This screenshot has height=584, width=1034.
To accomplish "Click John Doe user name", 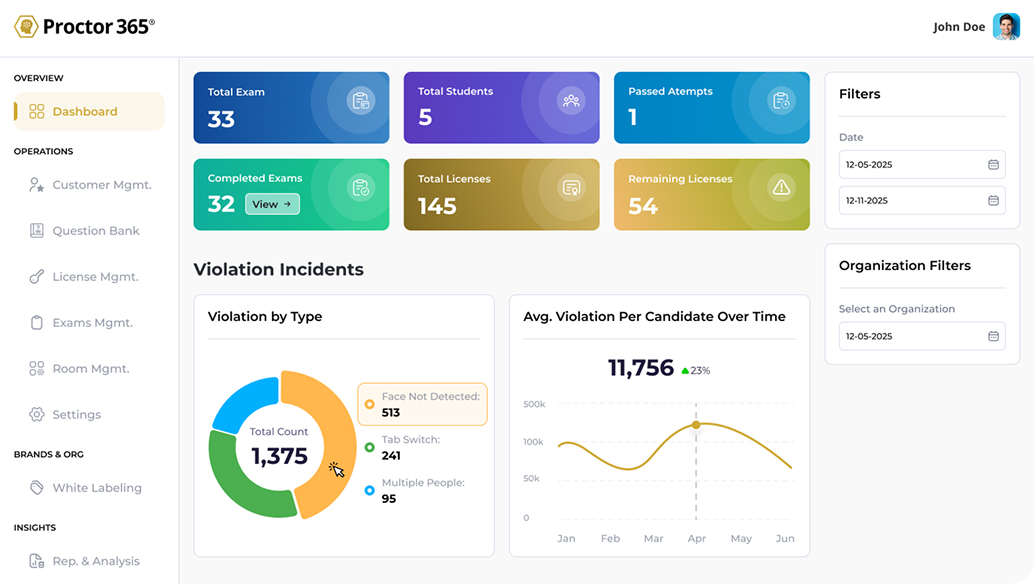I will pyautogui.click(x=959, y=27).
